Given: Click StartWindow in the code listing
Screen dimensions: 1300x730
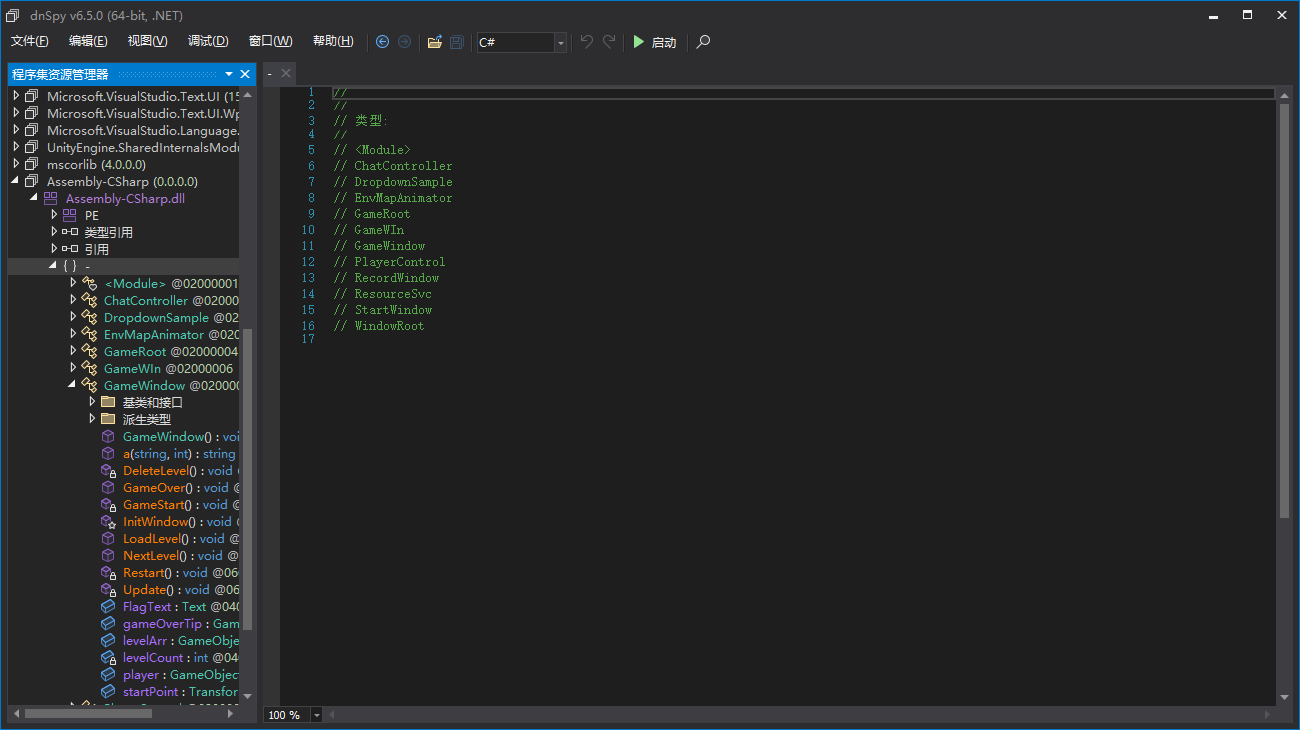Looking at the screenshot, I should [x=393, y=310].
